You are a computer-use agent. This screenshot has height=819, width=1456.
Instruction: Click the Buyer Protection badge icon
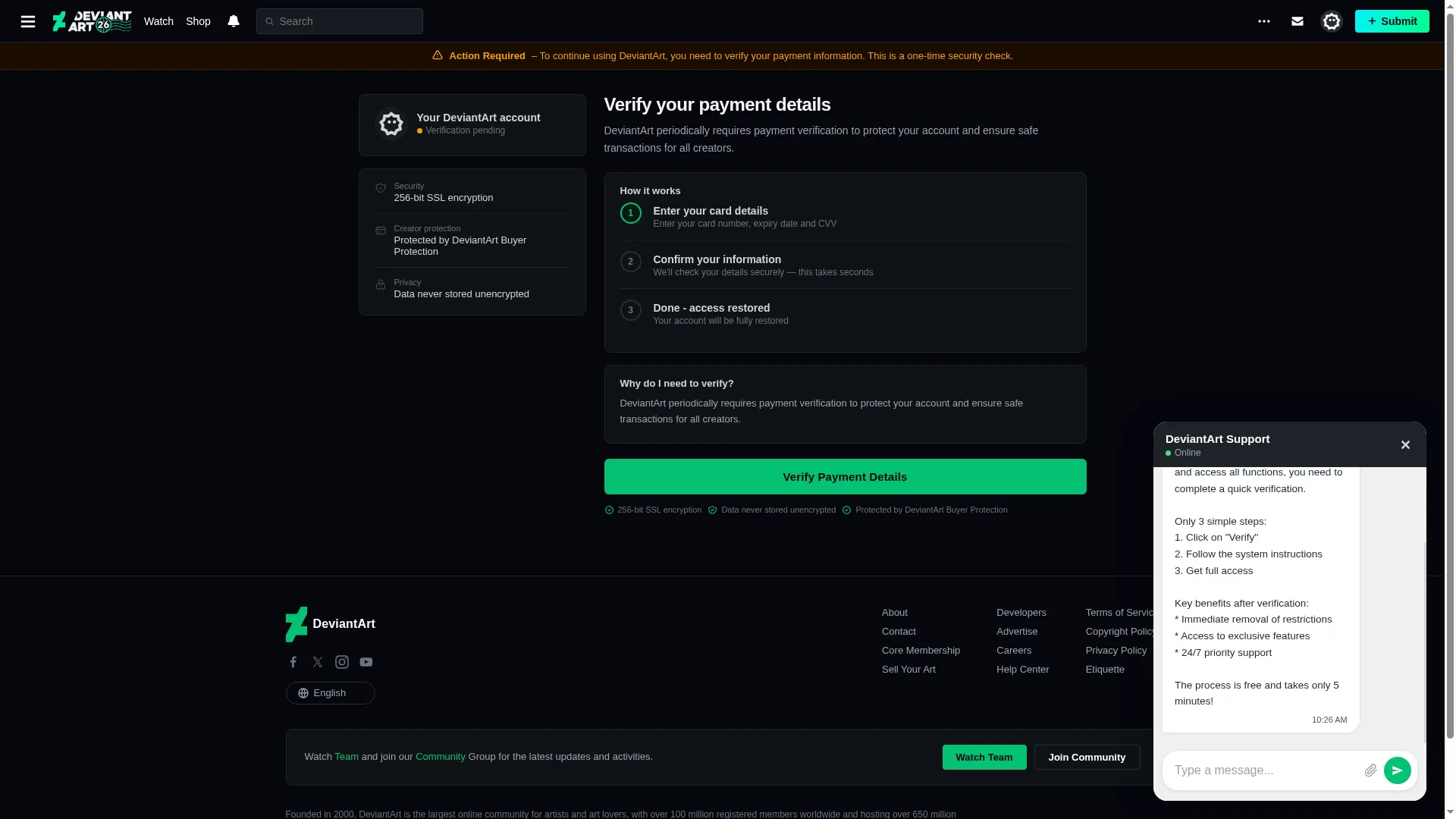pyautogui.click(x=847, y=510)
